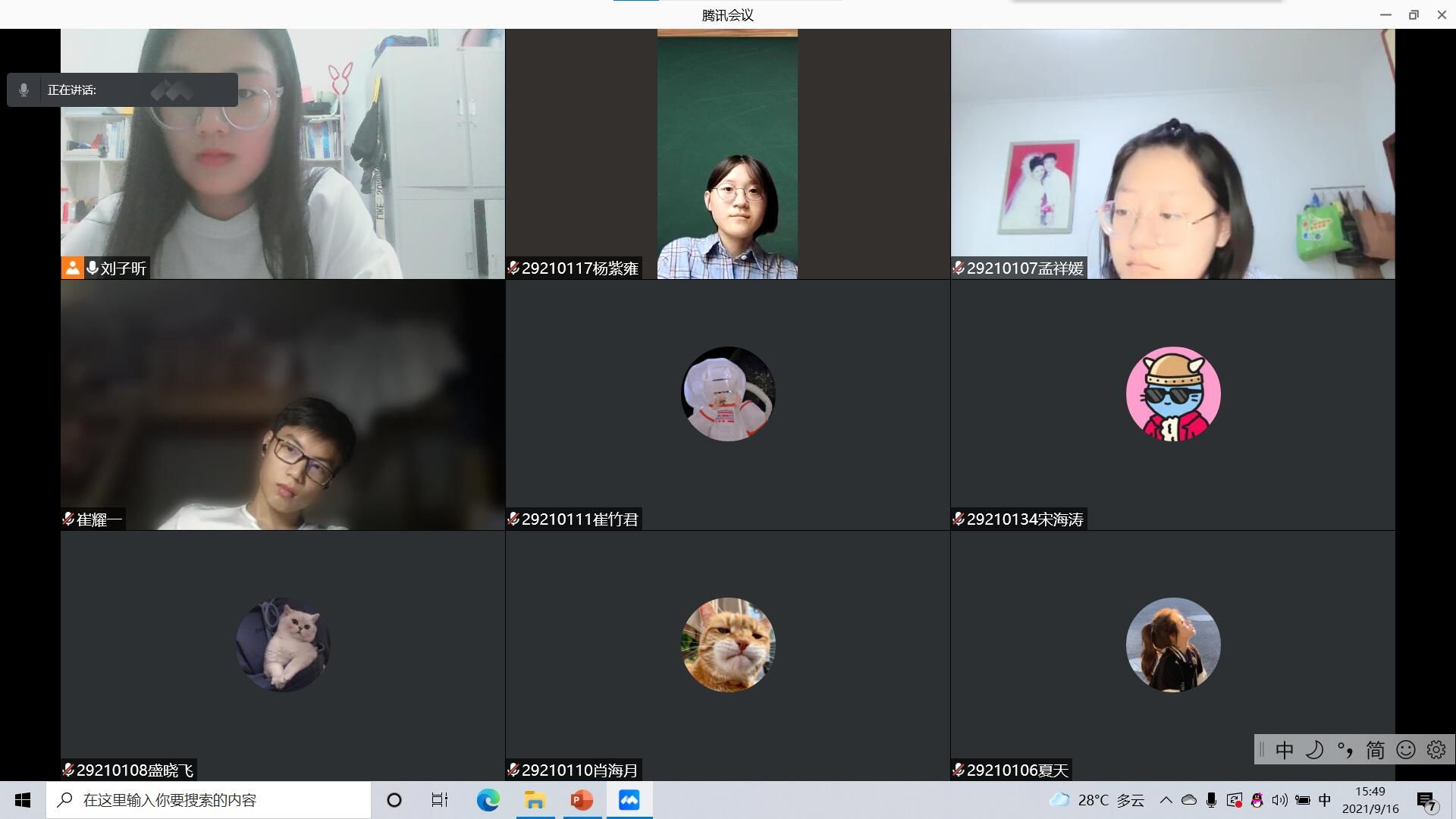This screenshot has width=1456, height=819.
Task: Open the volume control in the tray
Action: 1279,800
